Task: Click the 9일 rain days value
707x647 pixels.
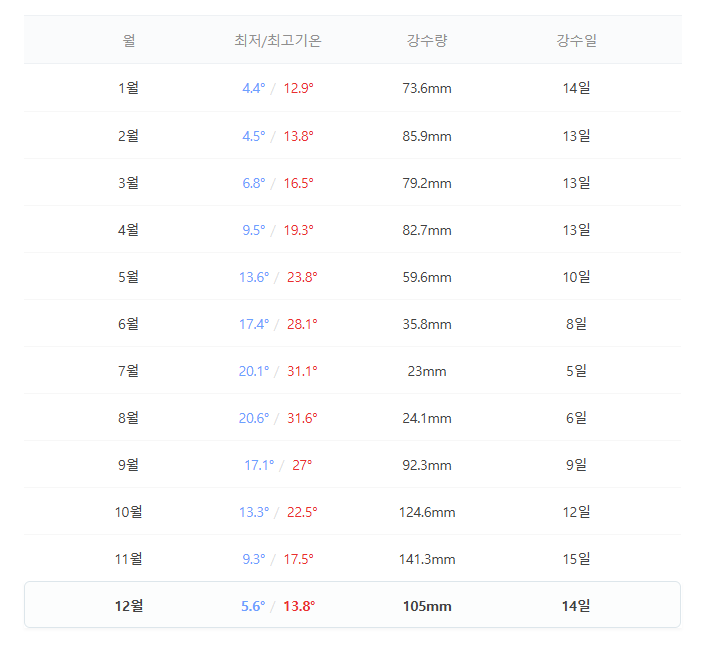Action: [576, 465]
